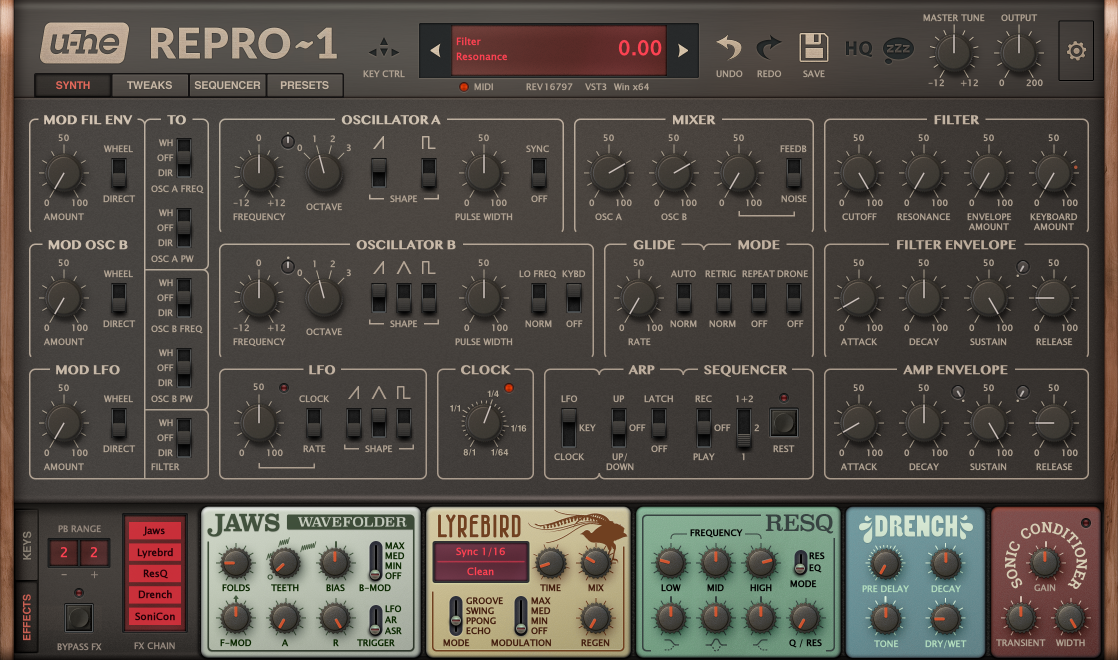Click the Filter Resonance value display
Image resolution: width=1118 pixels, height=660 pixels.
558,49
